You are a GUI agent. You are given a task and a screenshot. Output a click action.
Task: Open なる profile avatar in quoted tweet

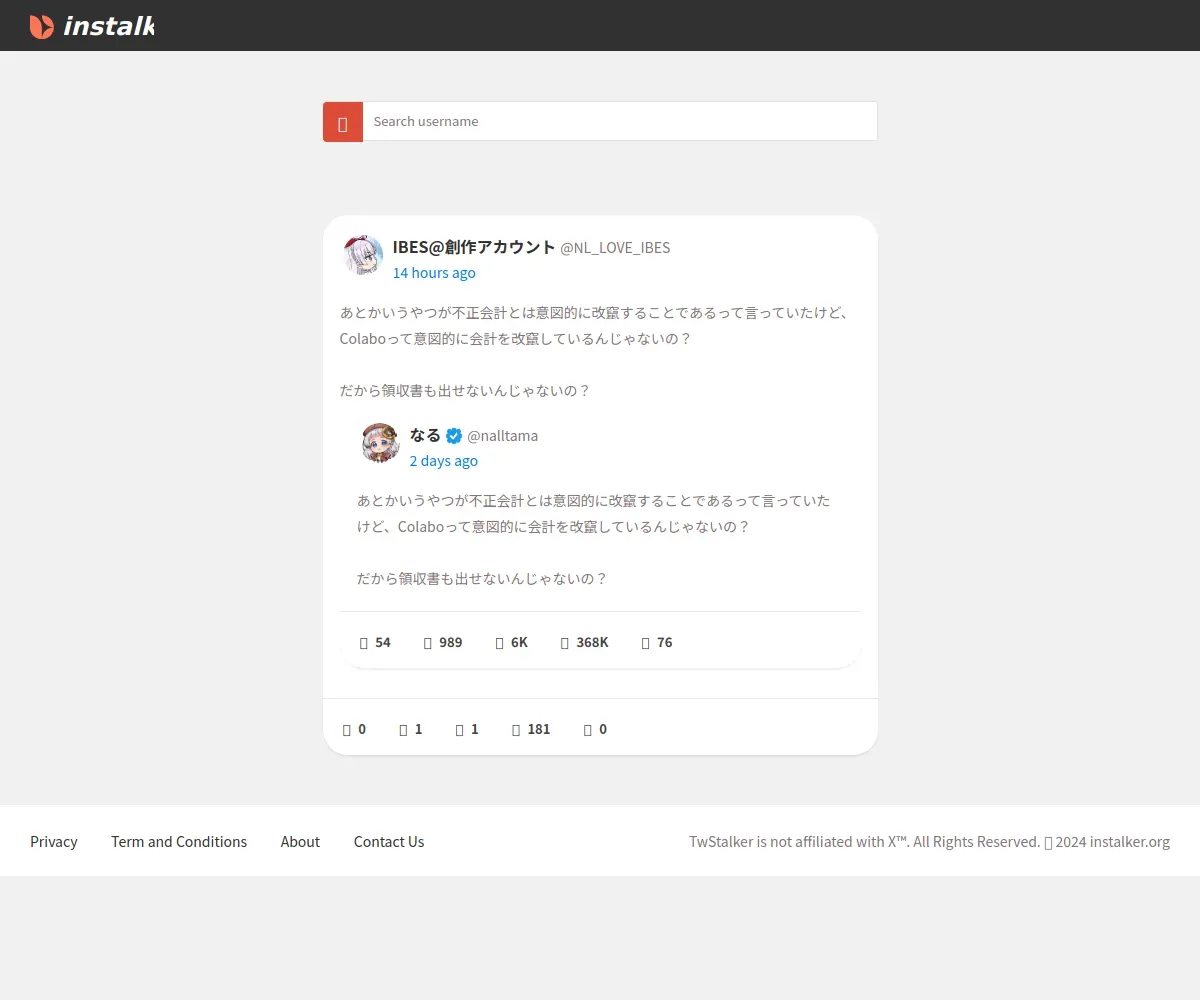coord(380,443)
